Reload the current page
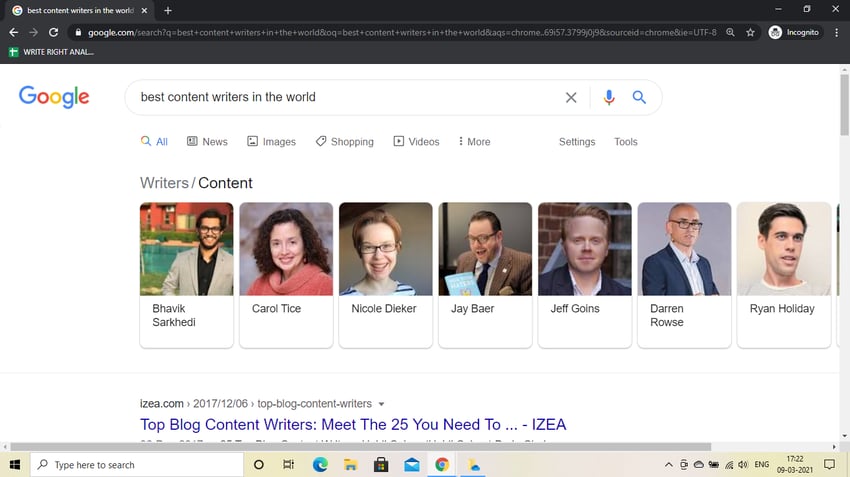 coord(53,33)
